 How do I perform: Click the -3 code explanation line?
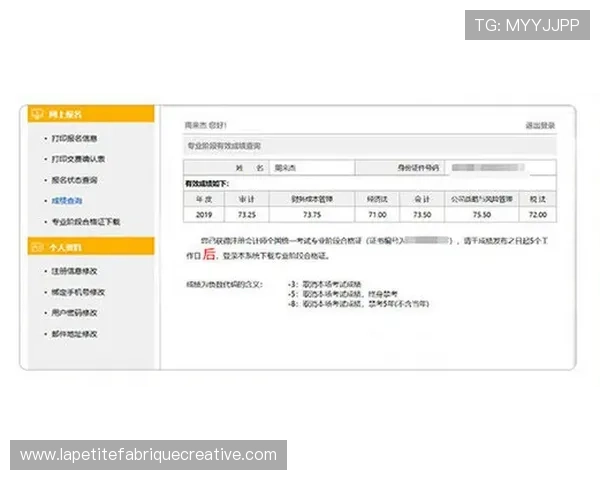[x=324, y=284]
